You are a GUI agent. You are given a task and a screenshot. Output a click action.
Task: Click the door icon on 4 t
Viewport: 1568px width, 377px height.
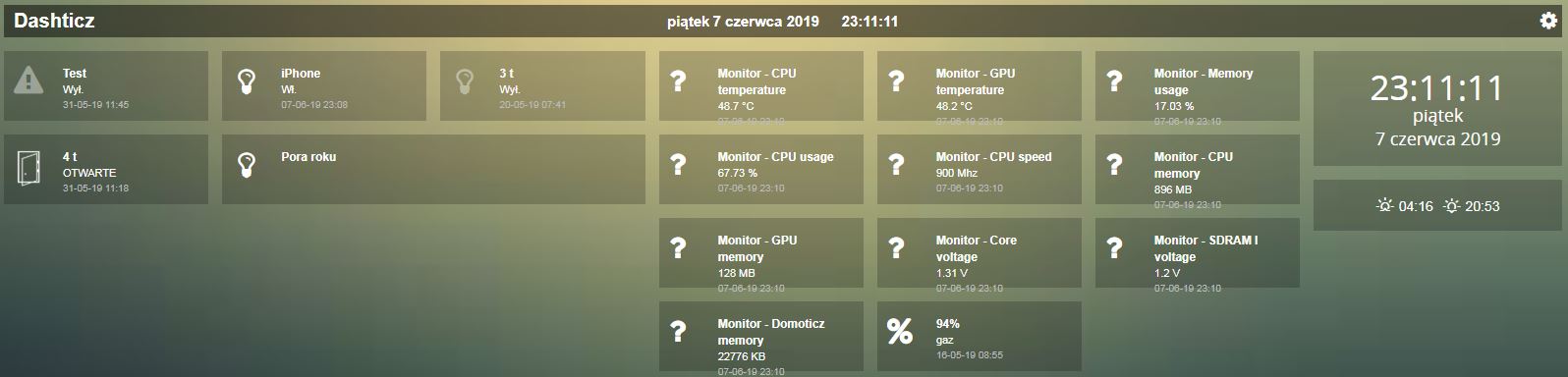coord(28,166)
